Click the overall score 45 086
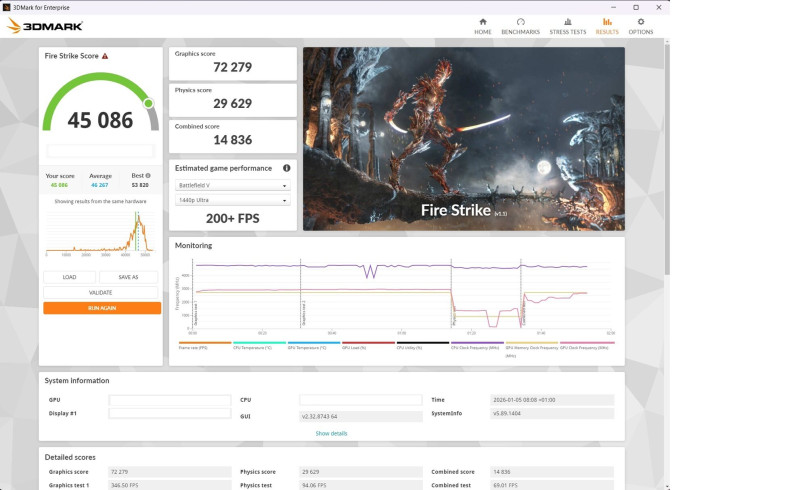 [100, 120]
